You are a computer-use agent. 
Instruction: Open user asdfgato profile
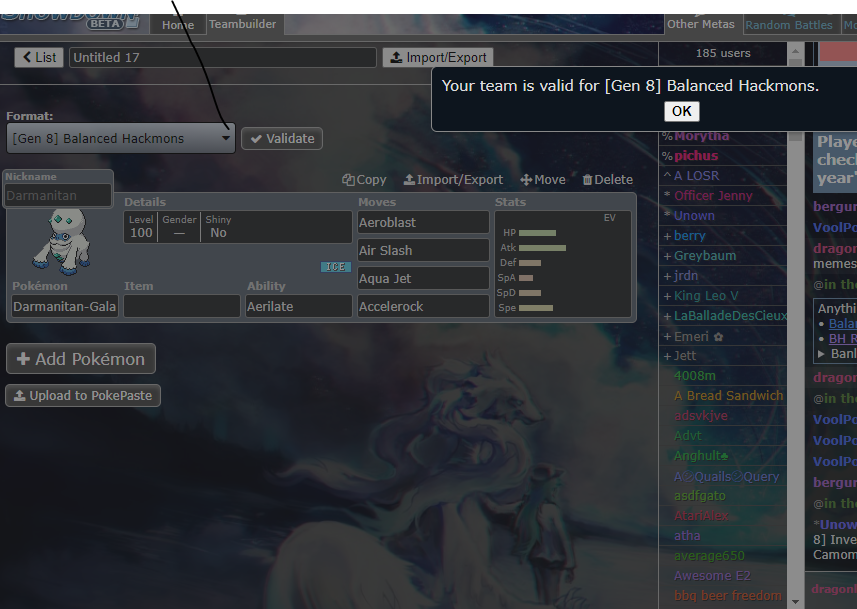coord(700,496)
